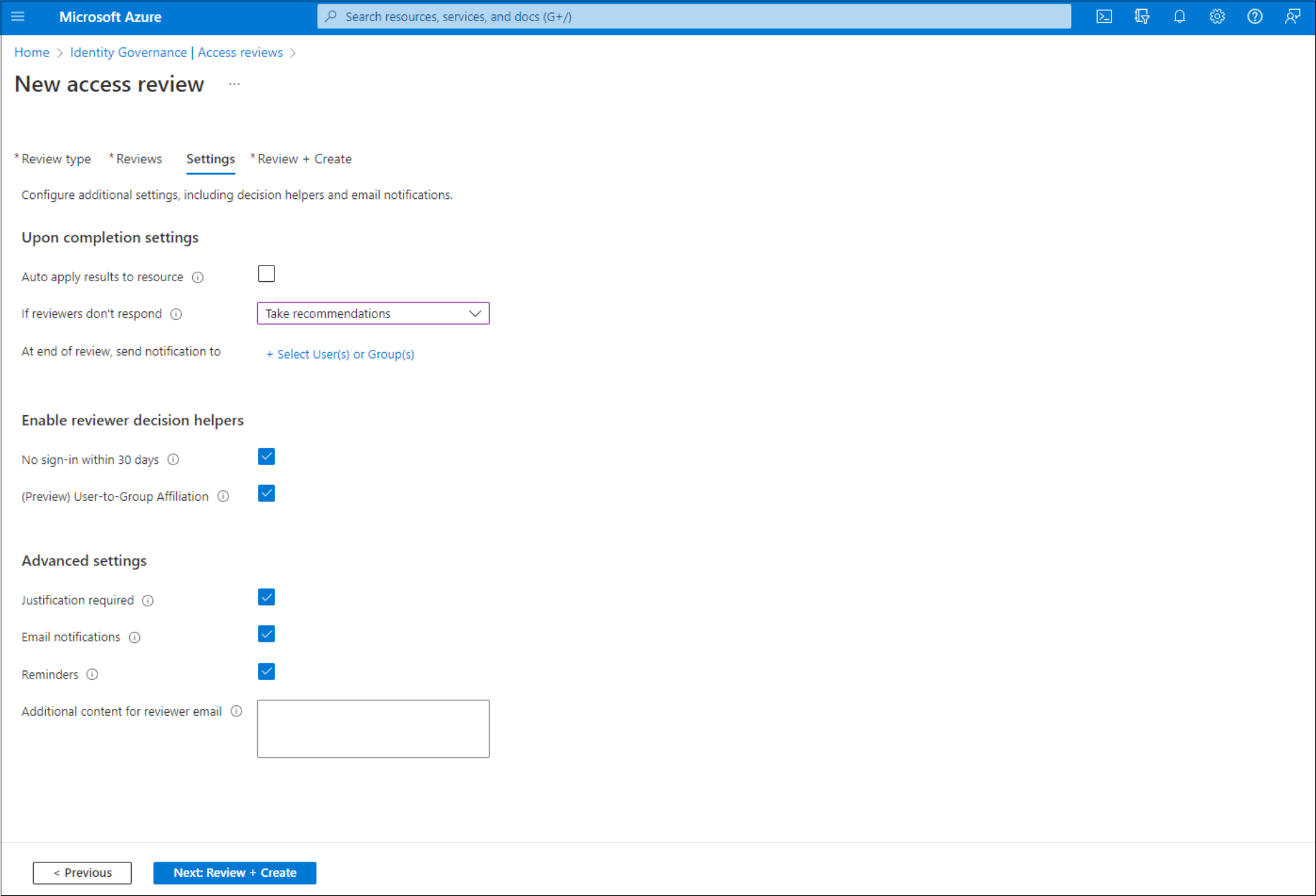Viewport: 1316px width, 896px height.
Task: Open the portal hamburger menu
Action: 19,16
